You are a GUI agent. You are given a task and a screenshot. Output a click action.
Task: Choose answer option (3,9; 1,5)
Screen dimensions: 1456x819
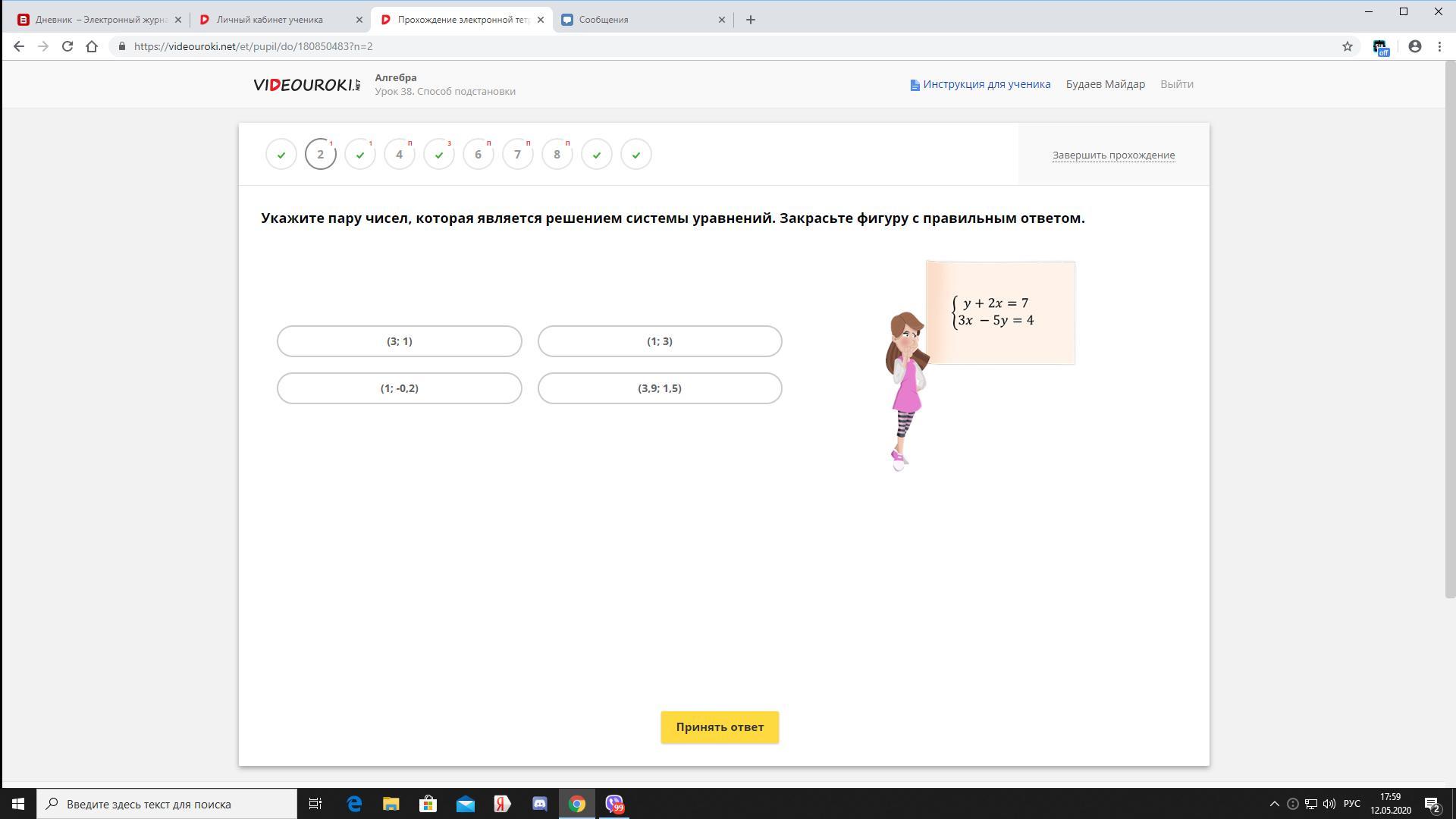pos(659,388)
